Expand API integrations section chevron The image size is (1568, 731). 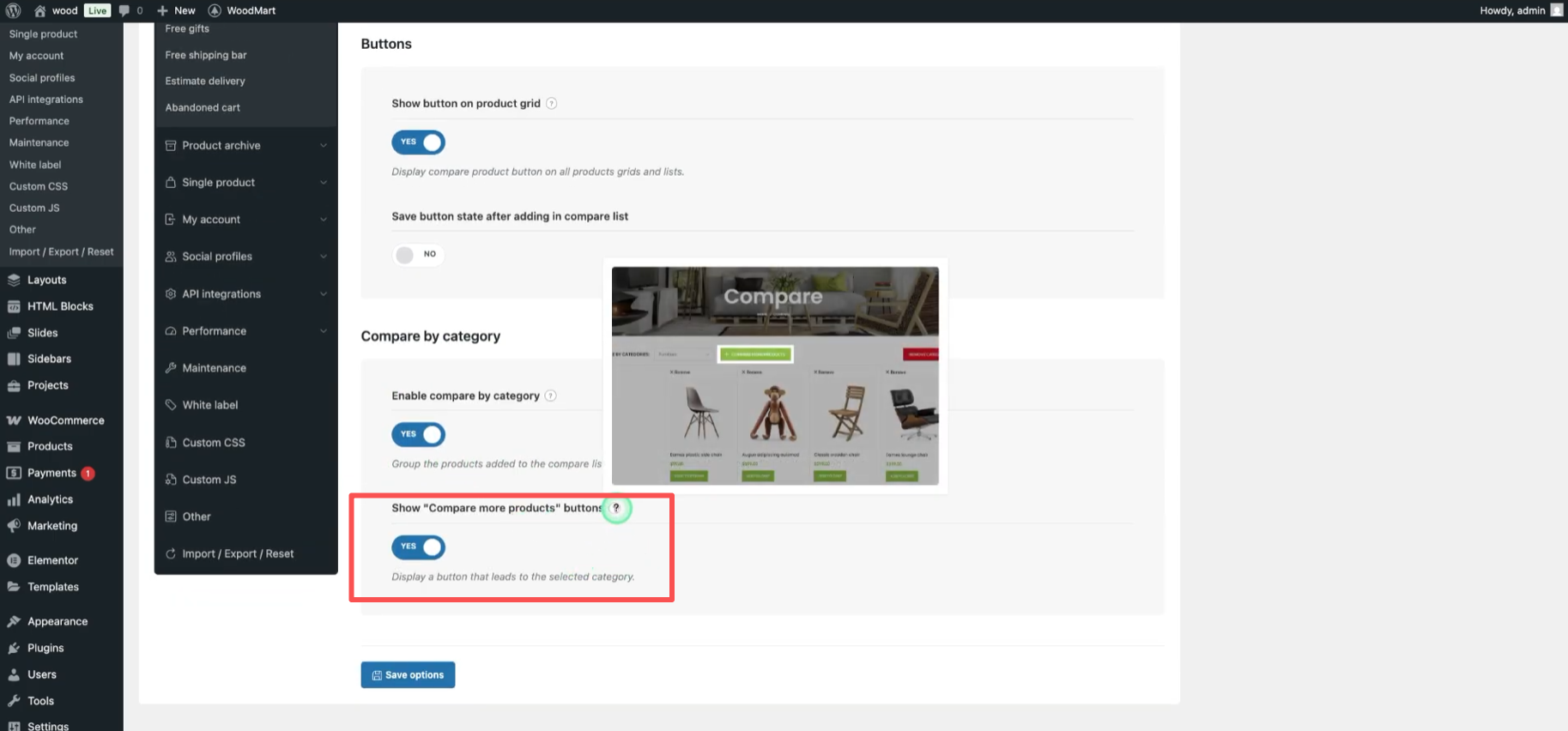click(x=324, y=293)
